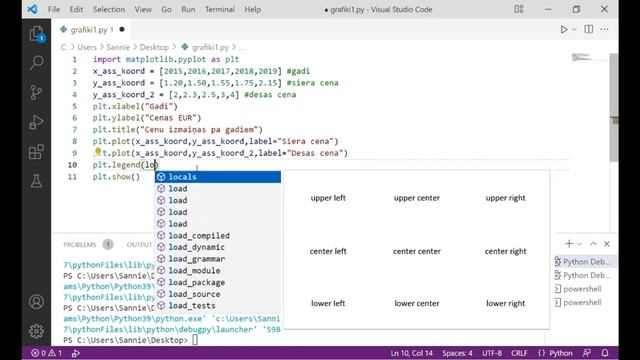Click the Sannie breadcrumb segment
The height and width of the screenshot is (360, 640).
click(118, 47)
